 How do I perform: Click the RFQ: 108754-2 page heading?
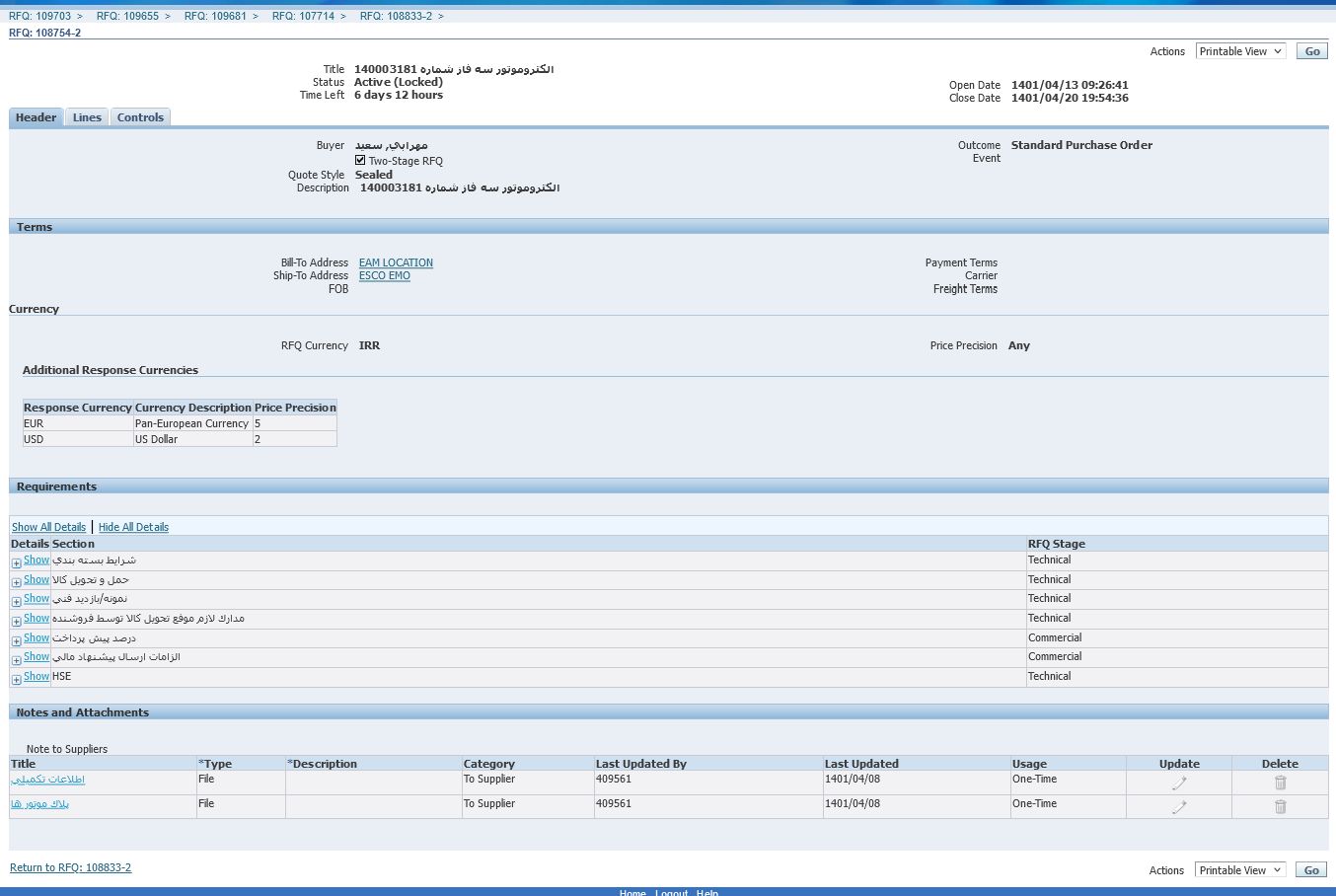tap(45, 33)
